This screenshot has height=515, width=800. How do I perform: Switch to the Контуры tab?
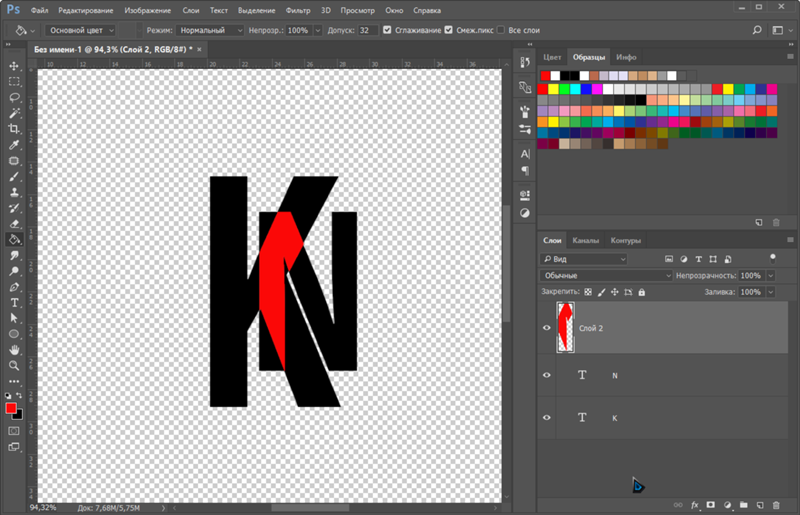[625, 241]
